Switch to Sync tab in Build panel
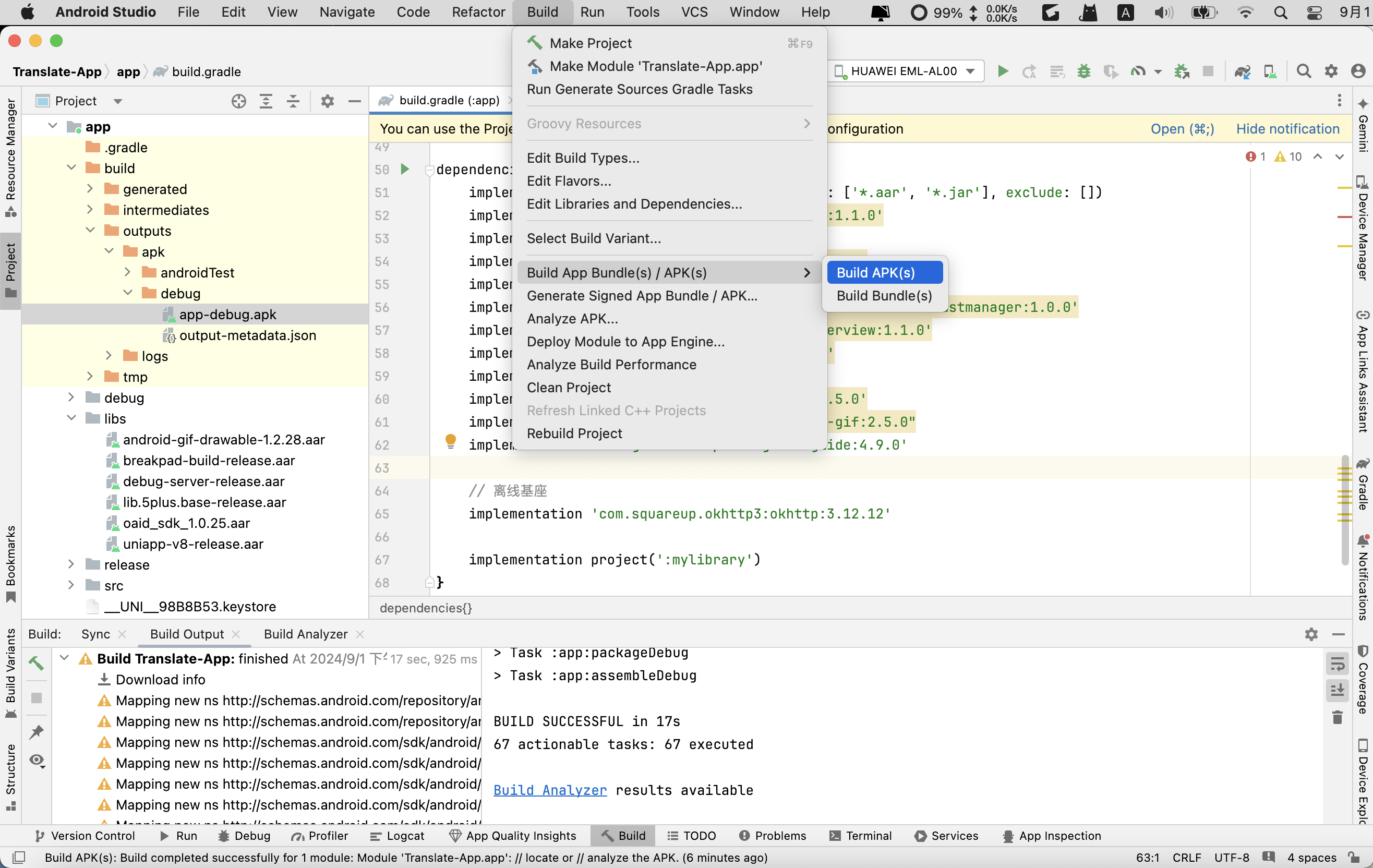 tap(95, 634)
